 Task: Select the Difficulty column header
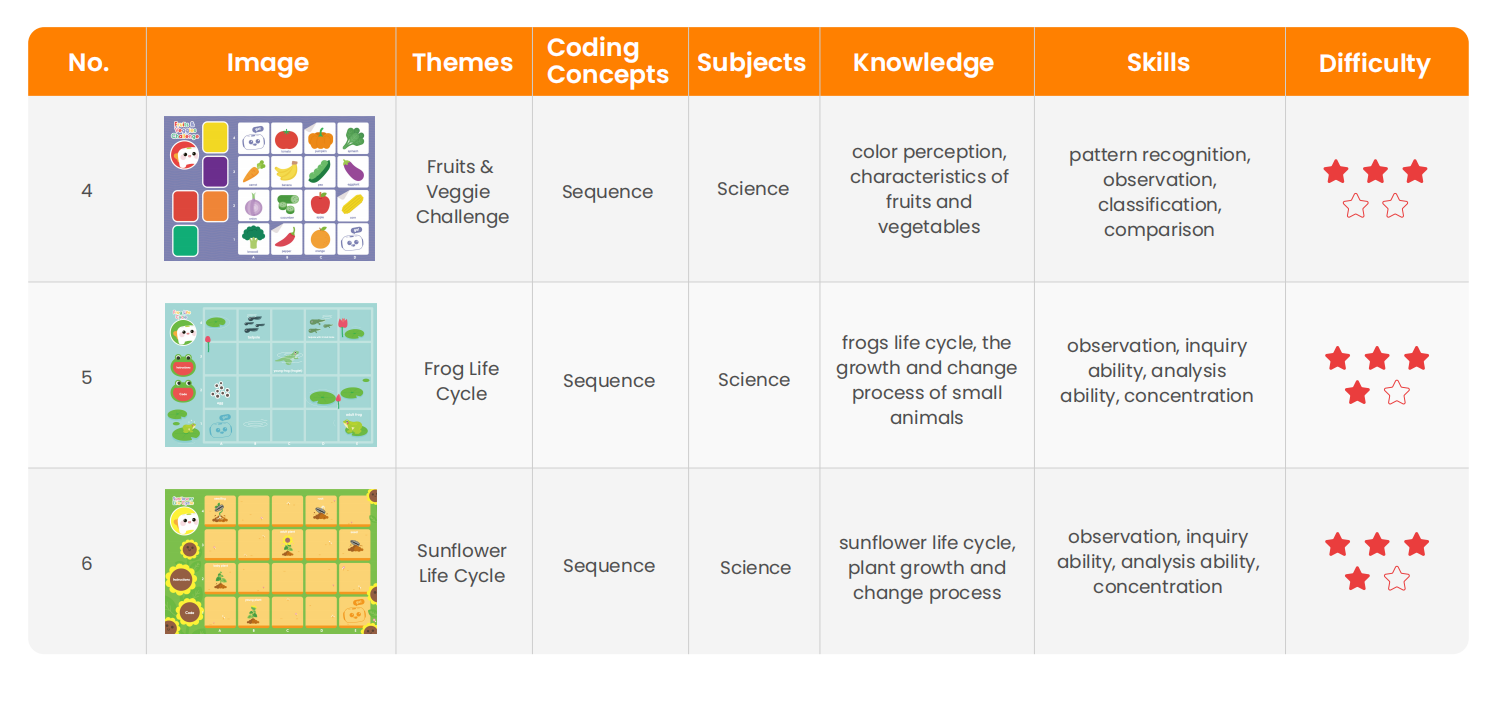1375,63
